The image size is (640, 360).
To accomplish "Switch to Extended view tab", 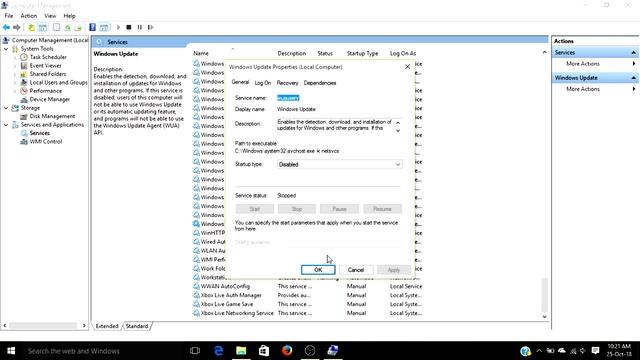I will (x=107, y=326).
